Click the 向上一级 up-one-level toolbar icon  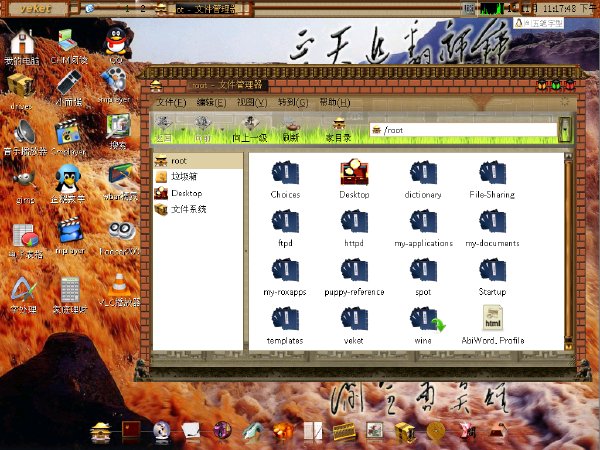point(250,129)
